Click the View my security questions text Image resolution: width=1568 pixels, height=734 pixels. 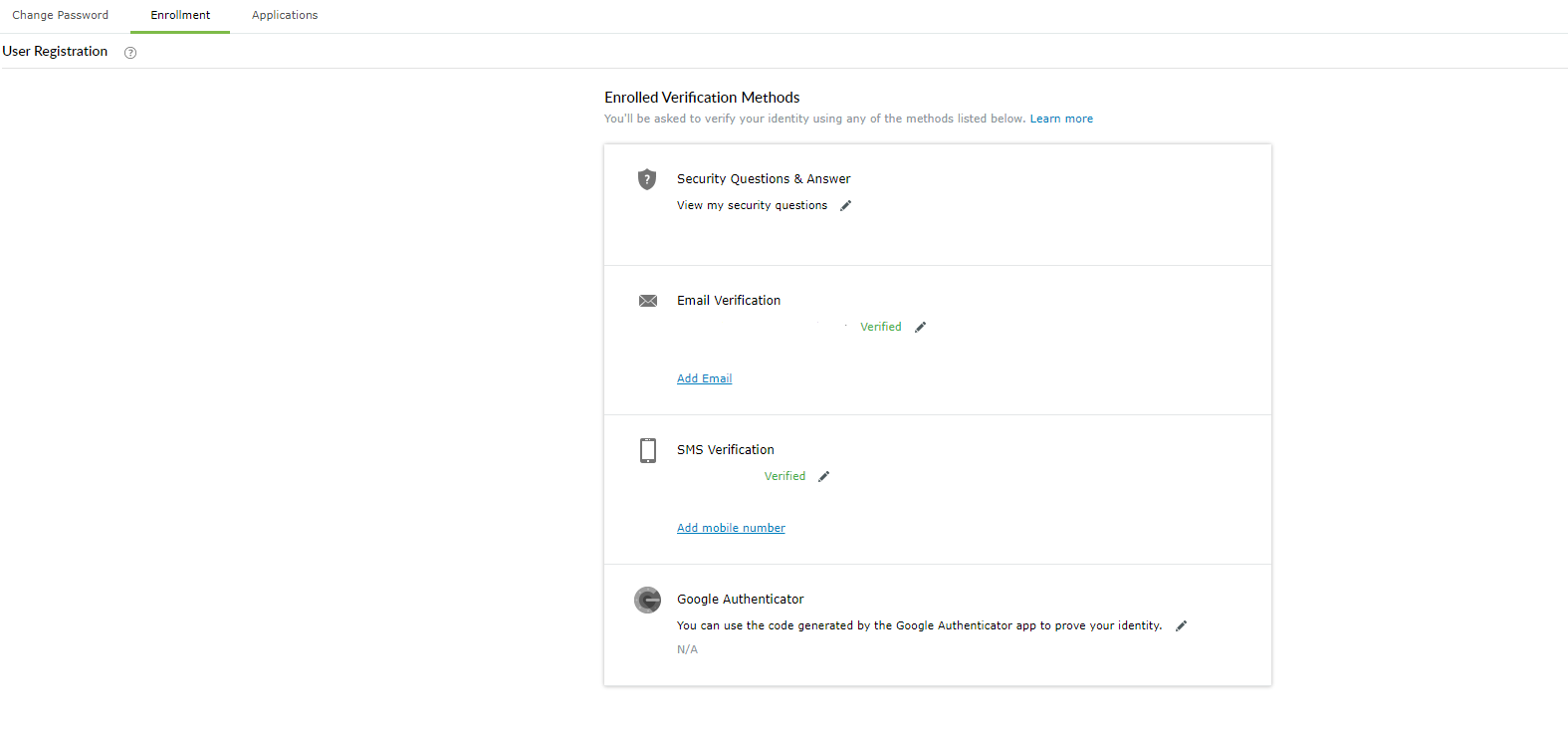[x=752, y=205]
